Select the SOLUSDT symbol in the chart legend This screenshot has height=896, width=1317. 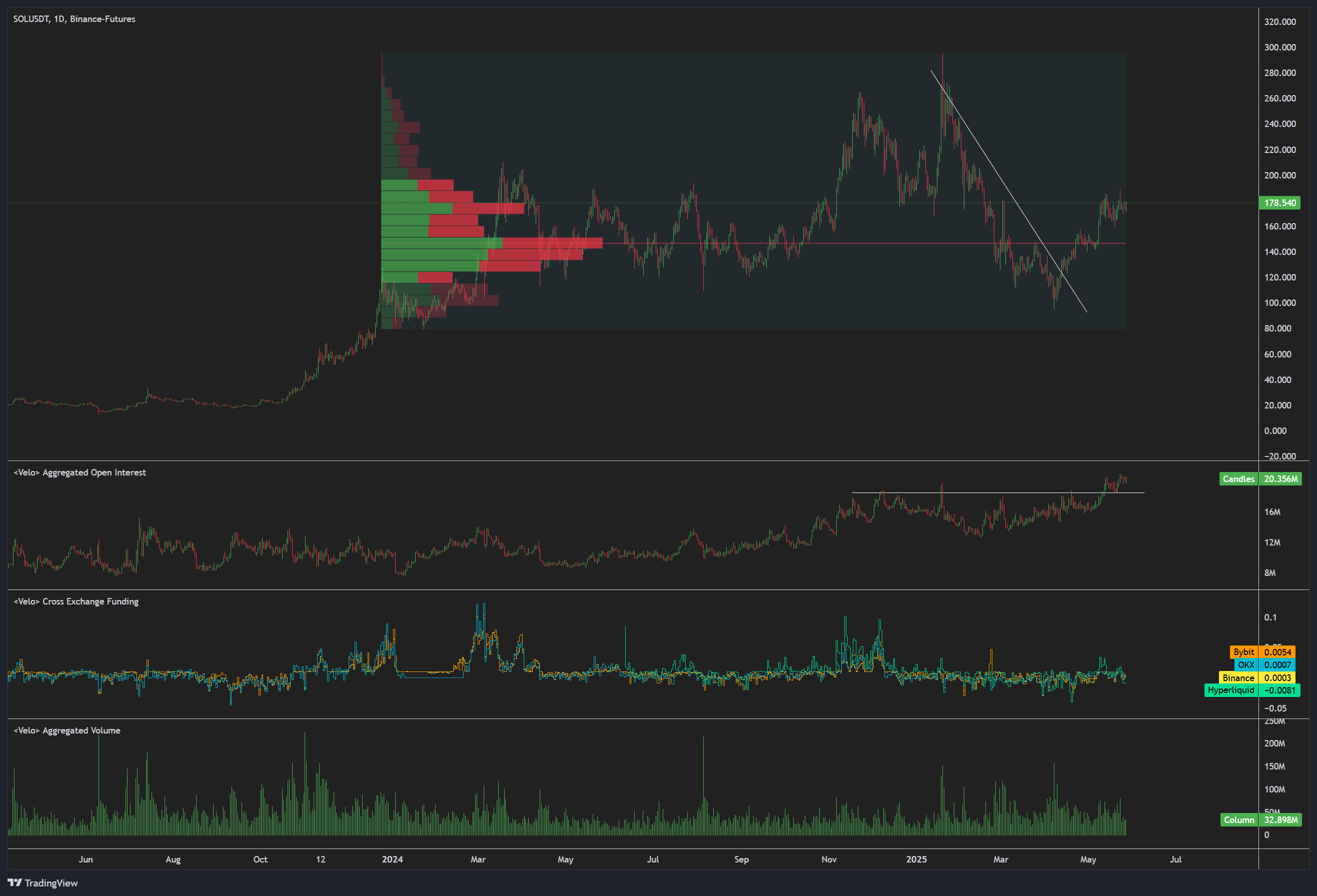(x=33, y=18)
